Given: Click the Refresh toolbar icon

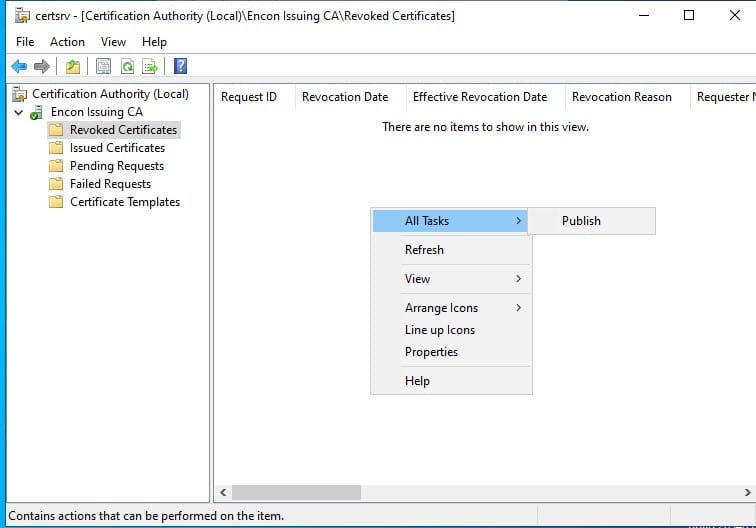Looking at the screenshot, I should tap(127, 67).
